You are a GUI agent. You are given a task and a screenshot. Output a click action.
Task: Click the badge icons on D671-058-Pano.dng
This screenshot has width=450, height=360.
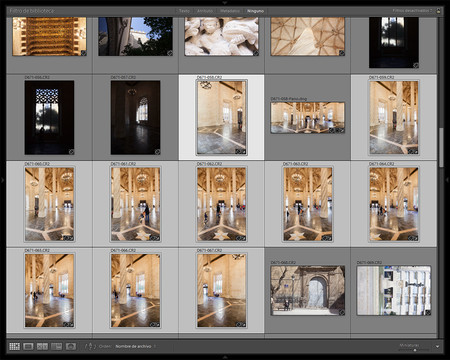pyautogui.click(x=336, y=130)
